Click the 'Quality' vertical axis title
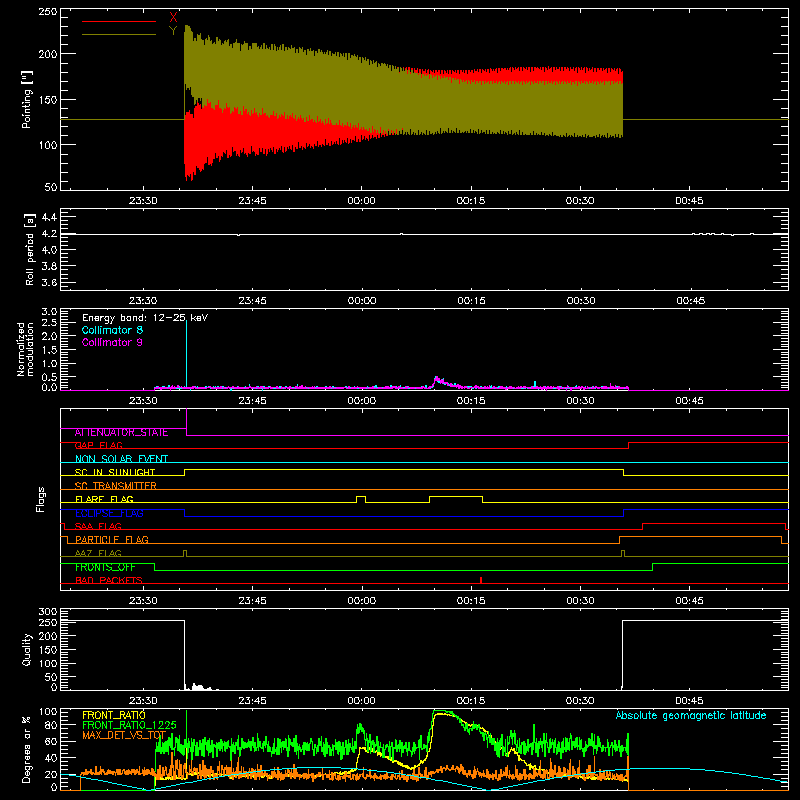Image resolution: width=800 pixels, height=800 pixels. point(27,649)
